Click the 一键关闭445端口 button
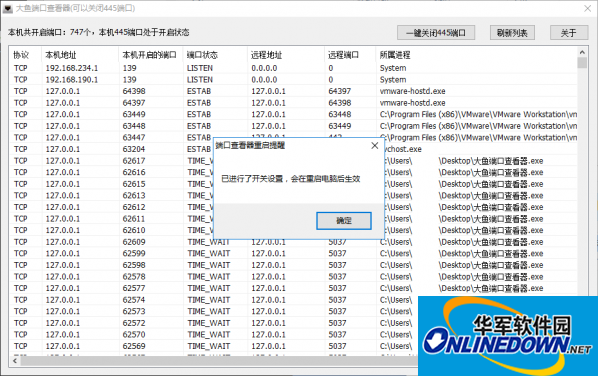 436,33
